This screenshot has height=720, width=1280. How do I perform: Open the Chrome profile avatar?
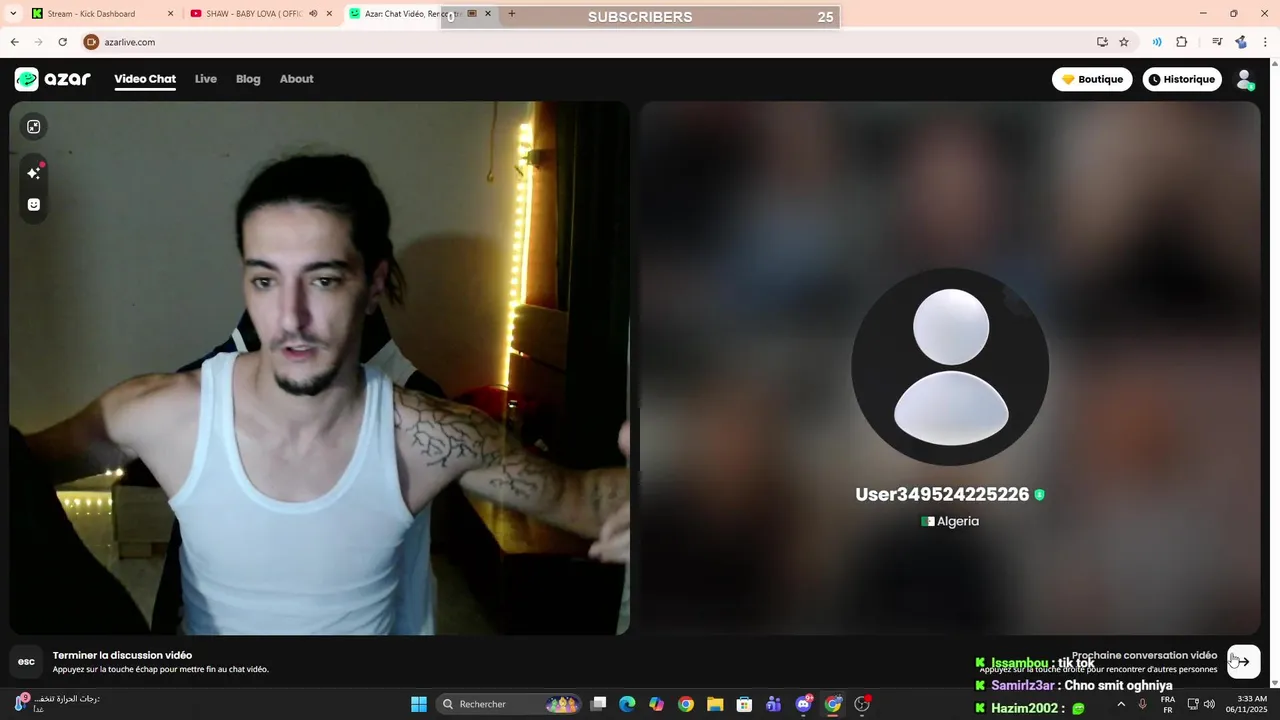pos(1241,42)
